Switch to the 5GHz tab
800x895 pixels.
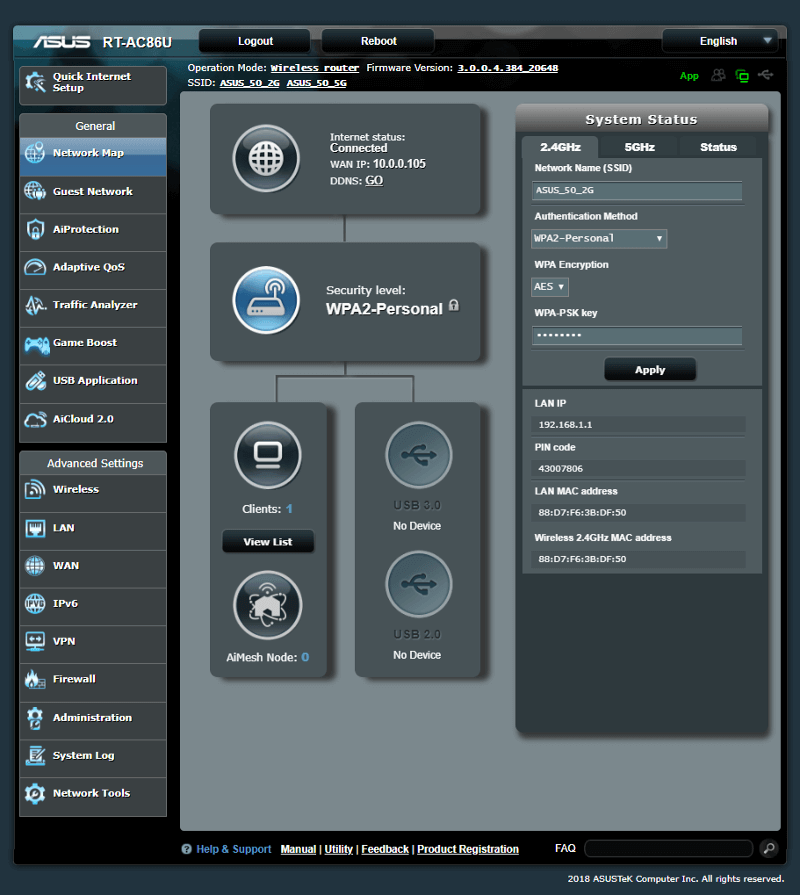click(639, 147)
